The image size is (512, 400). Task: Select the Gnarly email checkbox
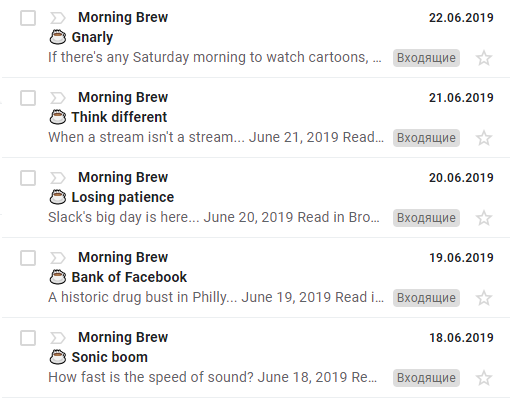pos(28,18)
